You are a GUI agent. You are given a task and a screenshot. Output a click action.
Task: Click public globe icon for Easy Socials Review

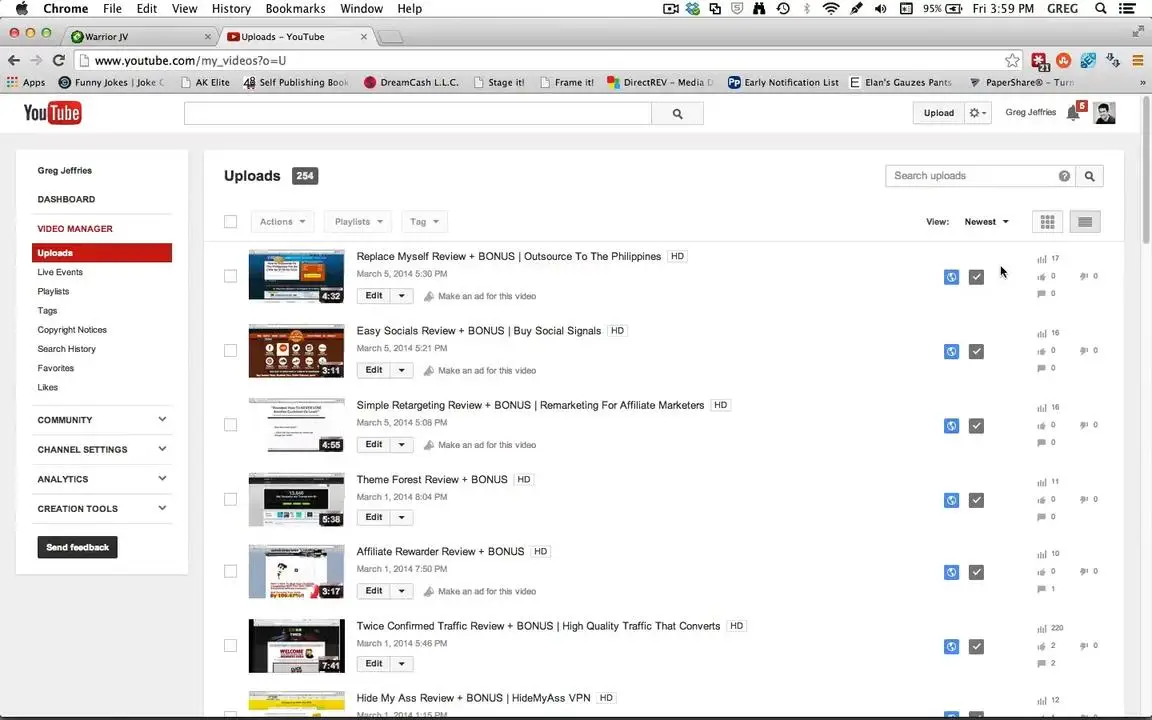click(951, 351)
